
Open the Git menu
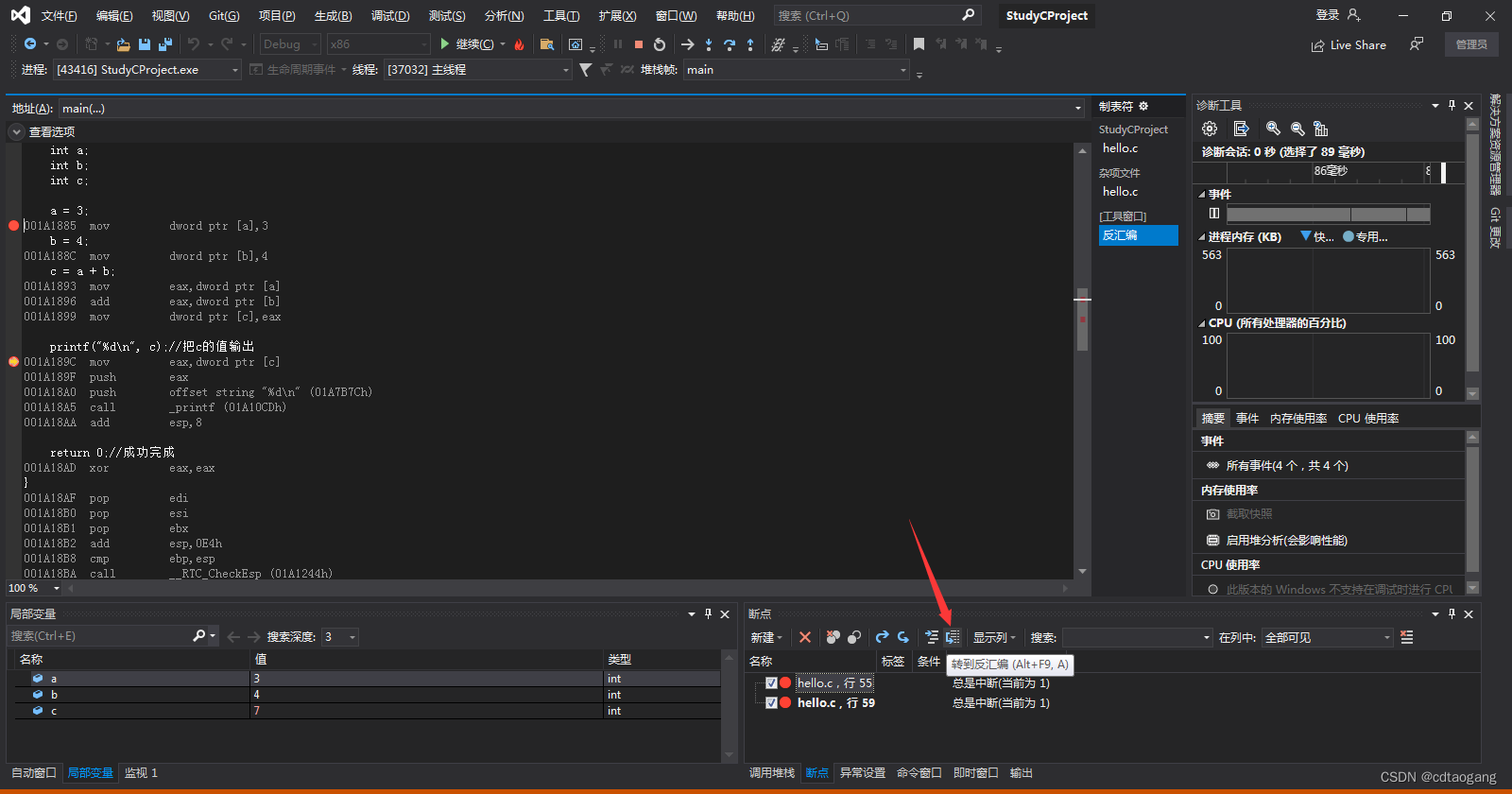click(224, 16)
